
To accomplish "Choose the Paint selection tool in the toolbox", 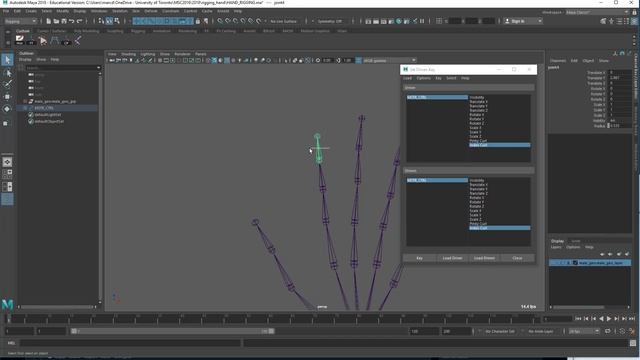I will pyautogui.click(x=7, y=84).
